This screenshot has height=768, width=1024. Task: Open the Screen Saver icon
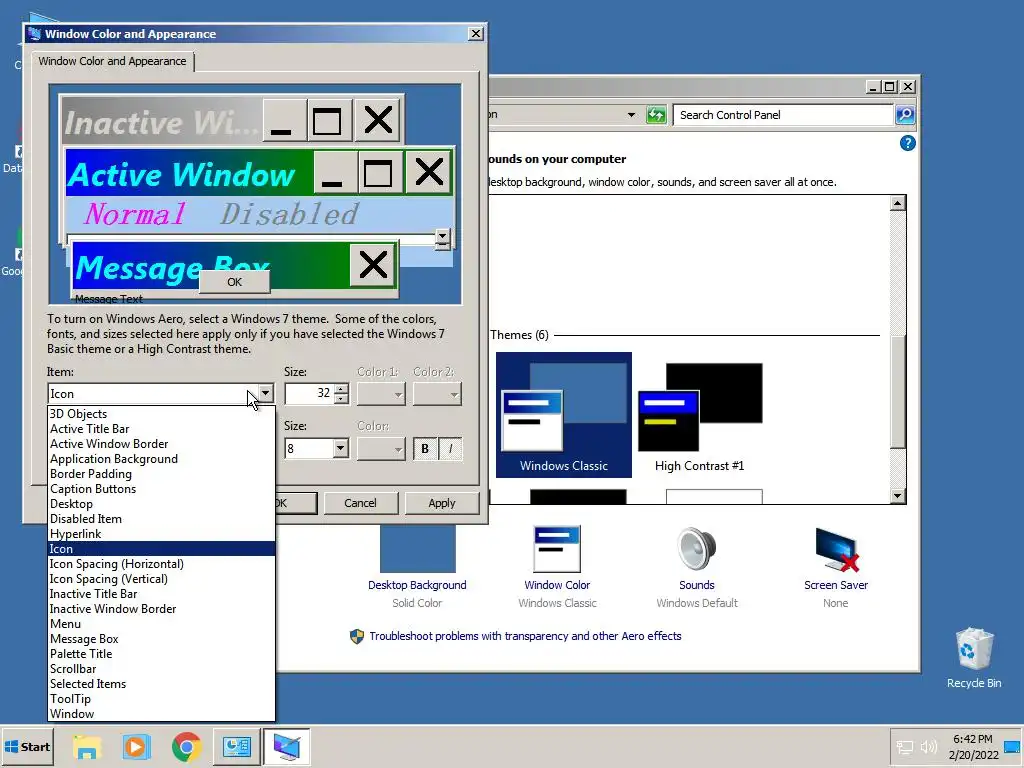(x=836, y=549)
